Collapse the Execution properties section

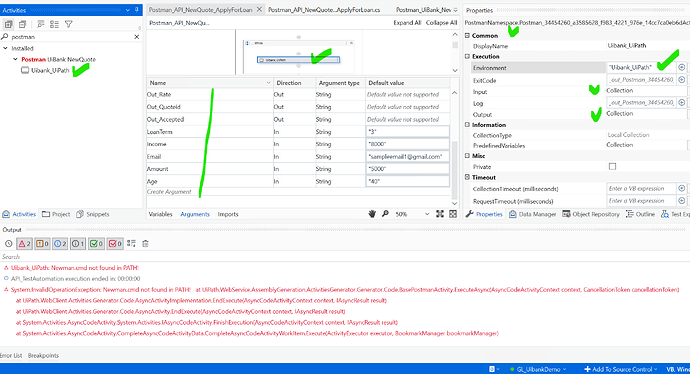[x=467, y=56]
